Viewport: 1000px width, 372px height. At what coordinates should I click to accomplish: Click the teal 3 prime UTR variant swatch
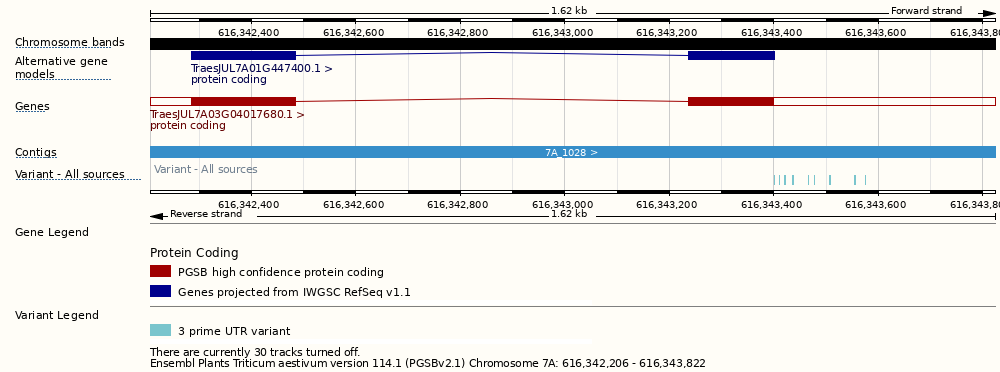(x=161, y=331)
